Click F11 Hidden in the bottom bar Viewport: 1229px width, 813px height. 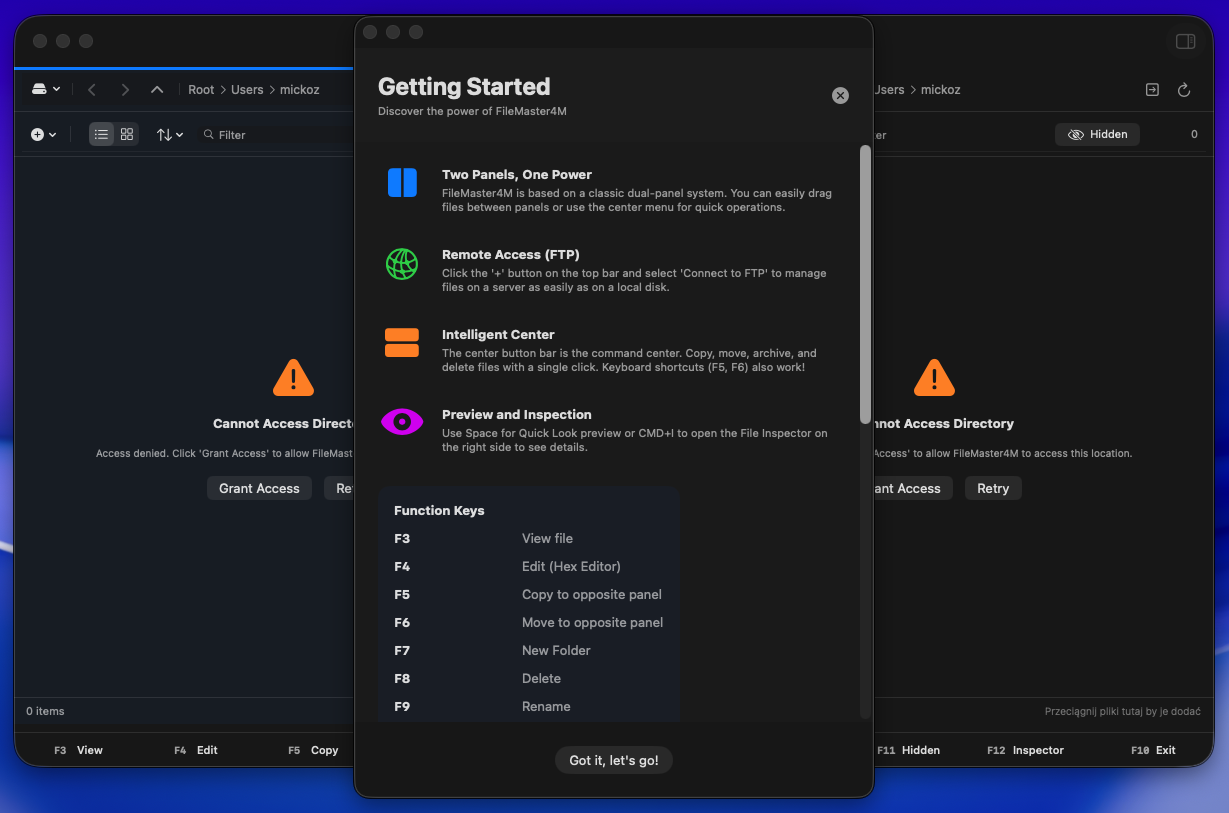click(x=908, y=750)
